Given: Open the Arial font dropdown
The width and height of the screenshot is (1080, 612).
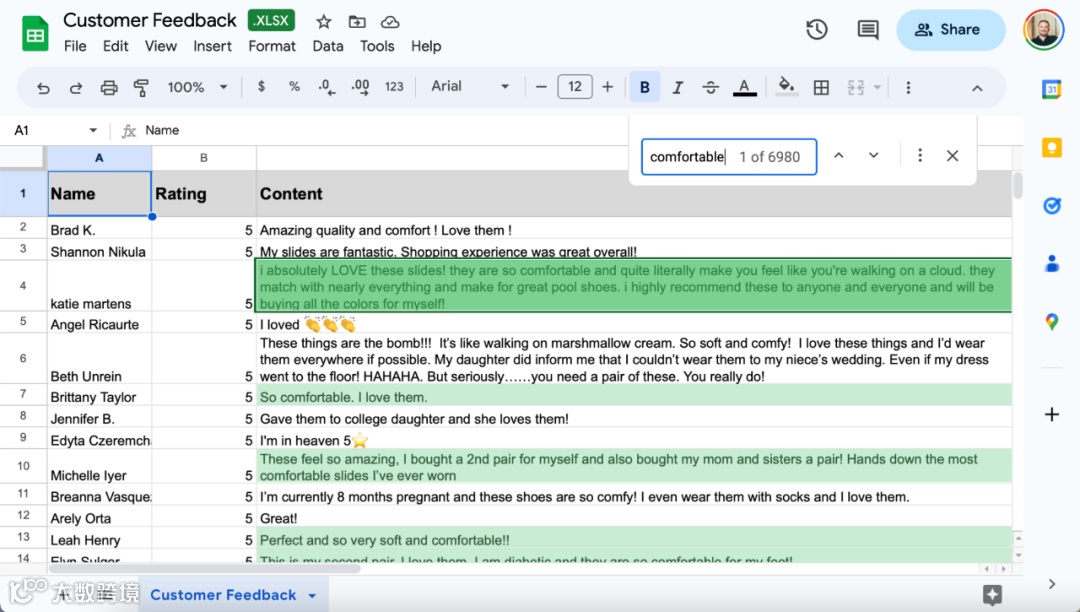Looking at the screenshot, I should (470, 87).
